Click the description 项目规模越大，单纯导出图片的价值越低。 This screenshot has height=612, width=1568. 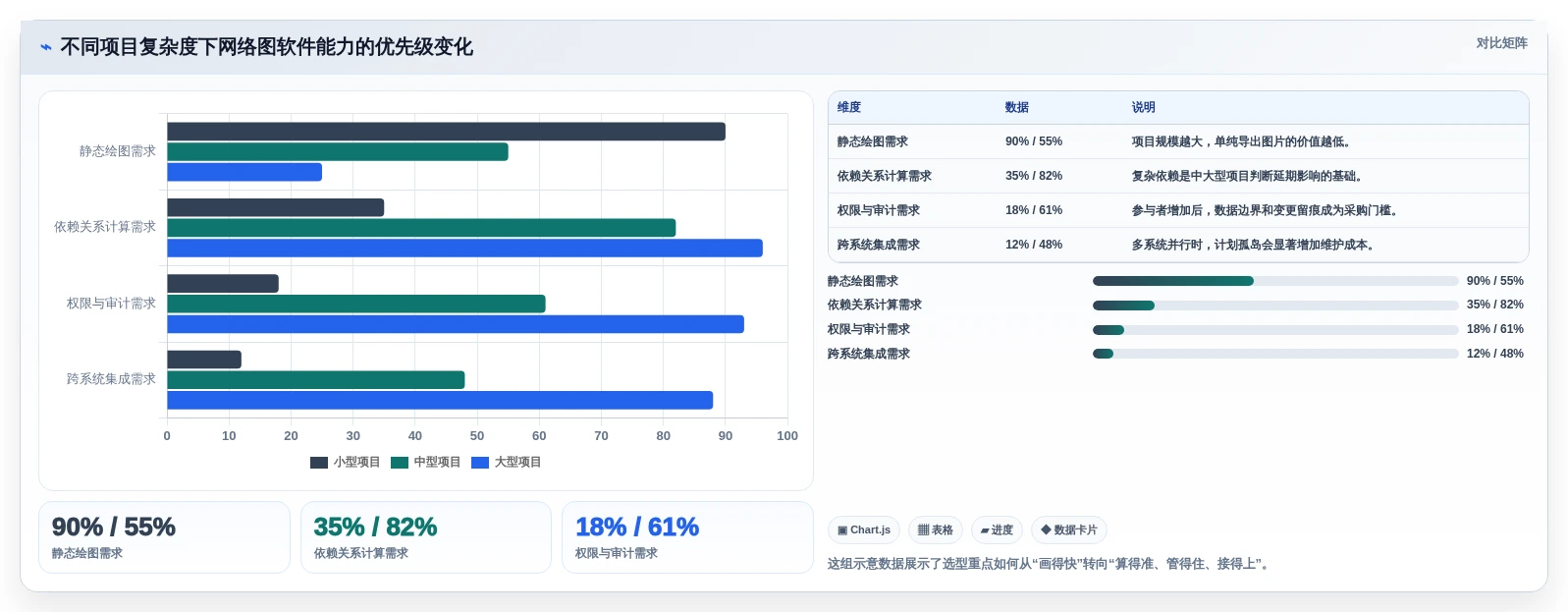point(1244,141)
